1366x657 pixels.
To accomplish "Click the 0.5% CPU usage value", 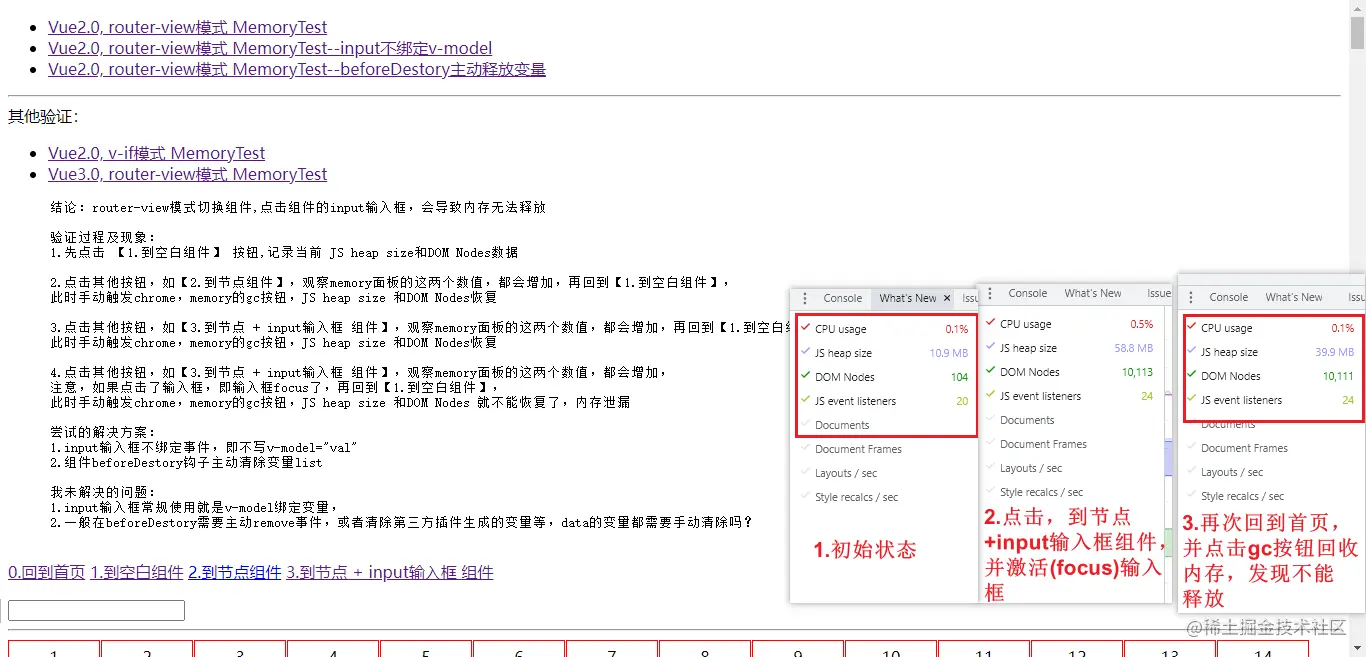I will coord(1142,324).
